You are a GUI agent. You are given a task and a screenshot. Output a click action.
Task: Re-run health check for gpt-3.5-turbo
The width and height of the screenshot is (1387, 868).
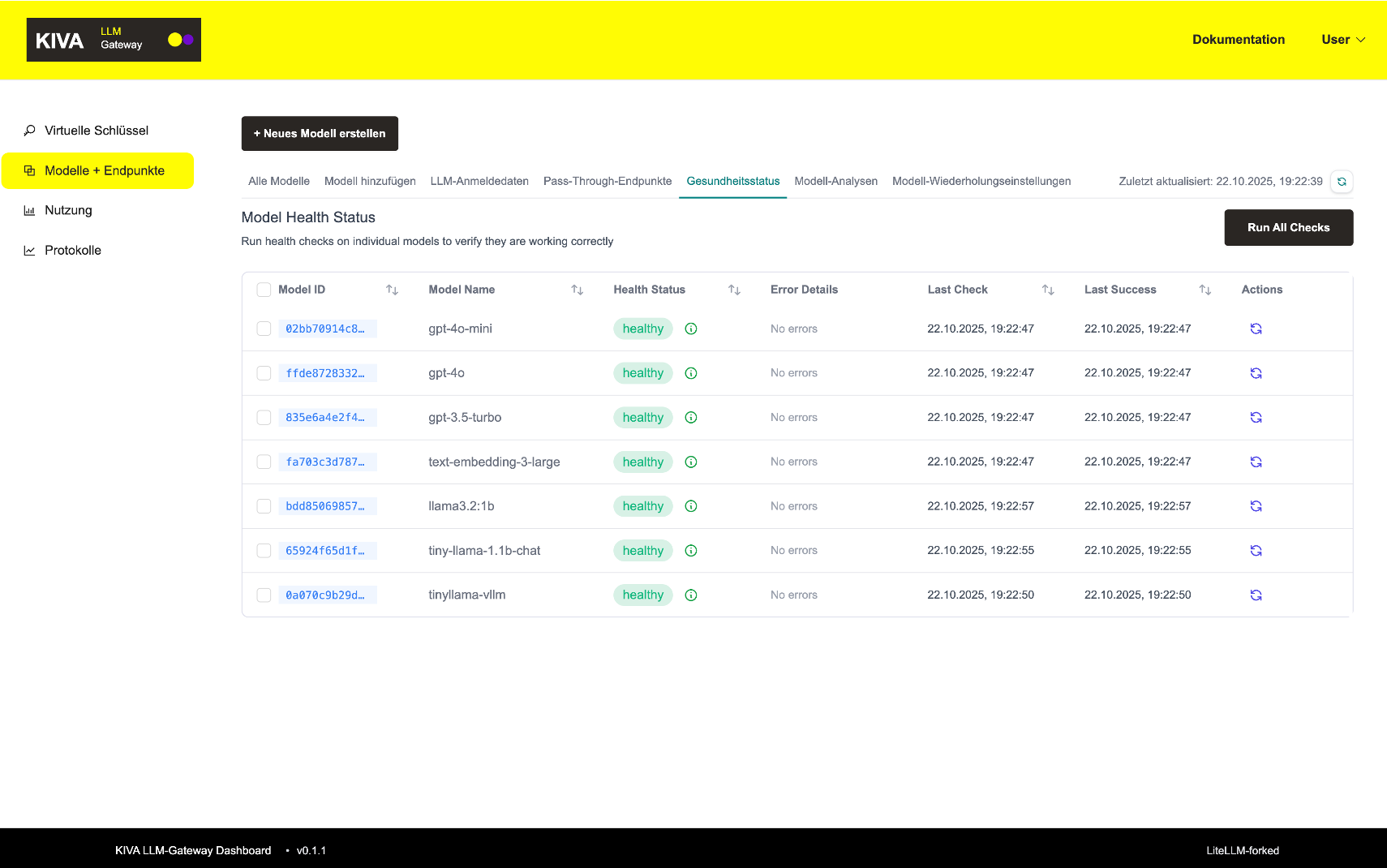pyautogui.click(x=1256, y=417)
